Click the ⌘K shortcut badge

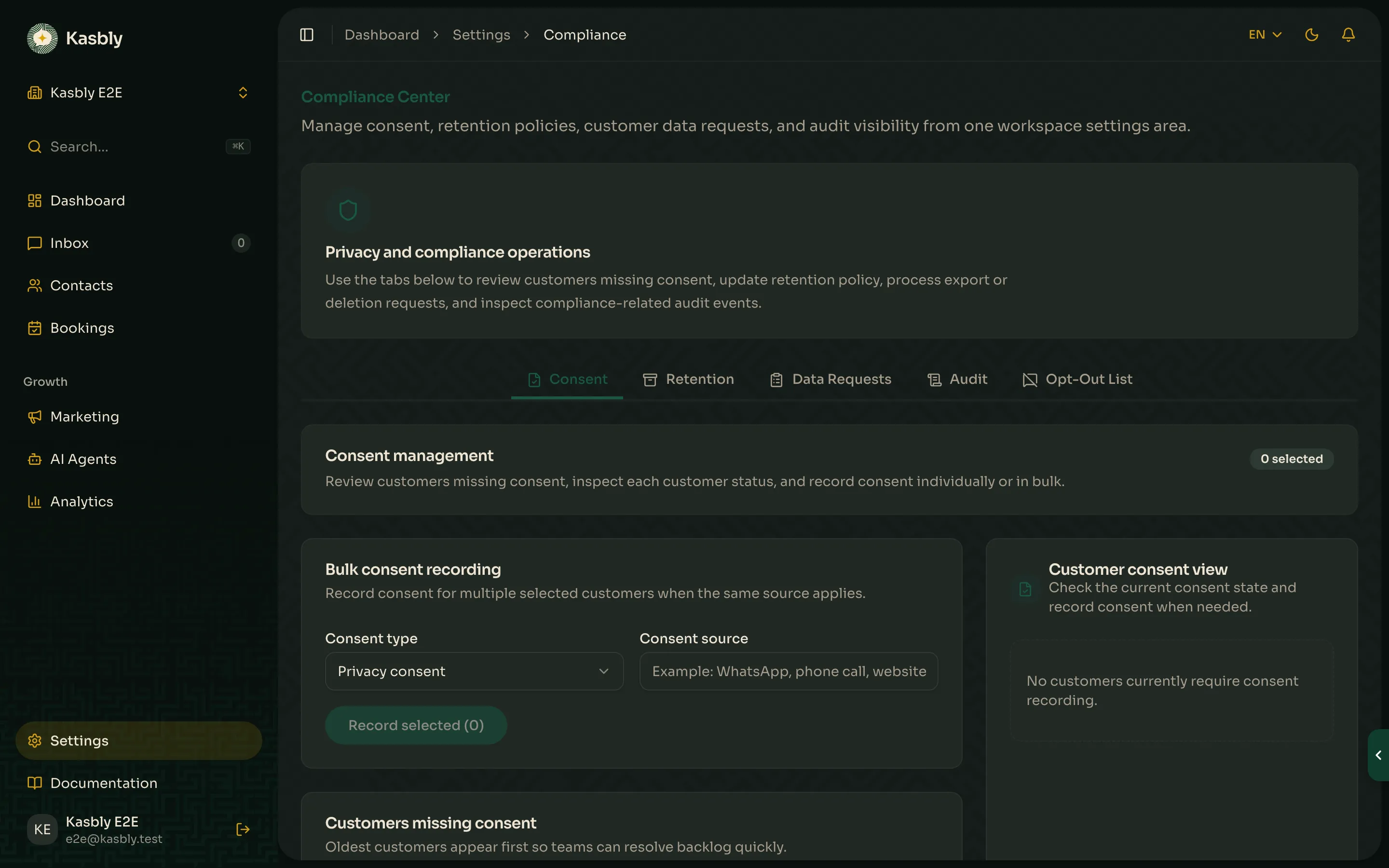pos(238,147)
